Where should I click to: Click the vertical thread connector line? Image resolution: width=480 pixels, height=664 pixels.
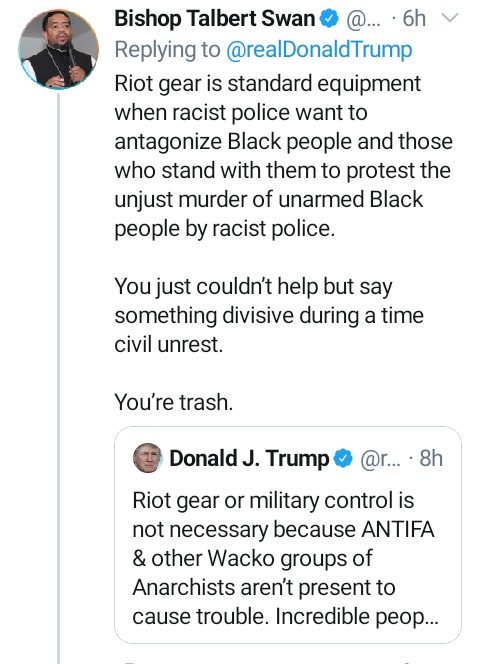(x=58, y=379)
